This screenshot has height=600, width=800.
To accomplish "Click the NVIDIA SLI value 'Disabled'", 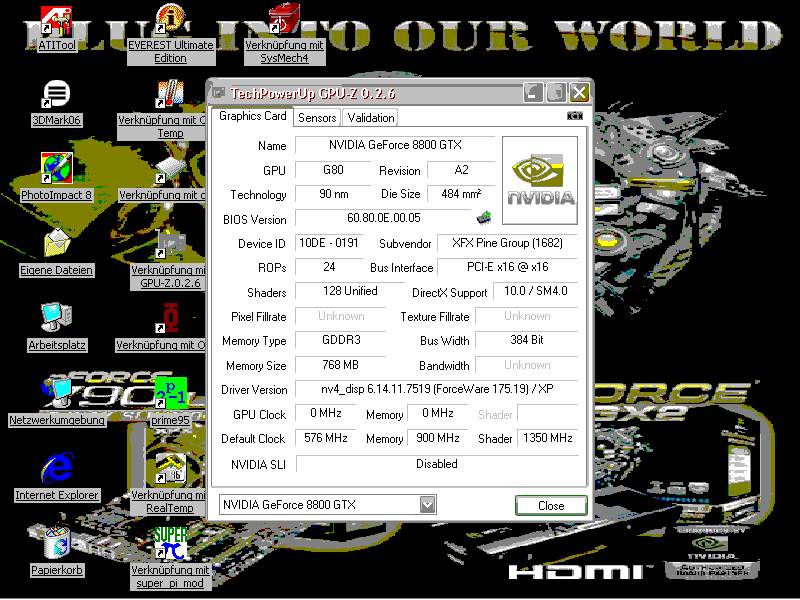I will tap(437, 464).
